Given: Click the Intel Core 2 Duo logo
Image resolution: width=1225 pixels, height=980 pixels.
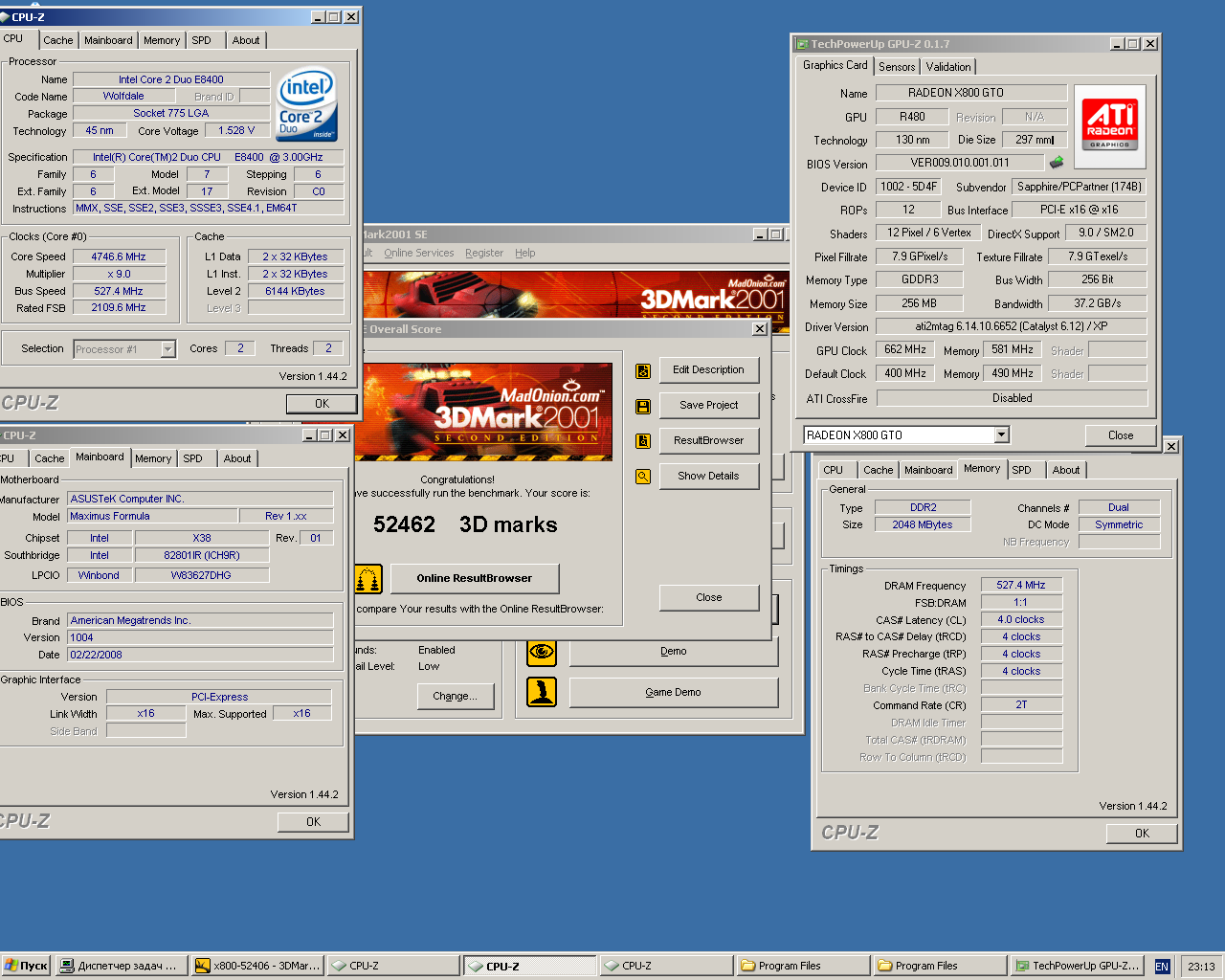Looking at the screenshot, I should pos(306,104).
